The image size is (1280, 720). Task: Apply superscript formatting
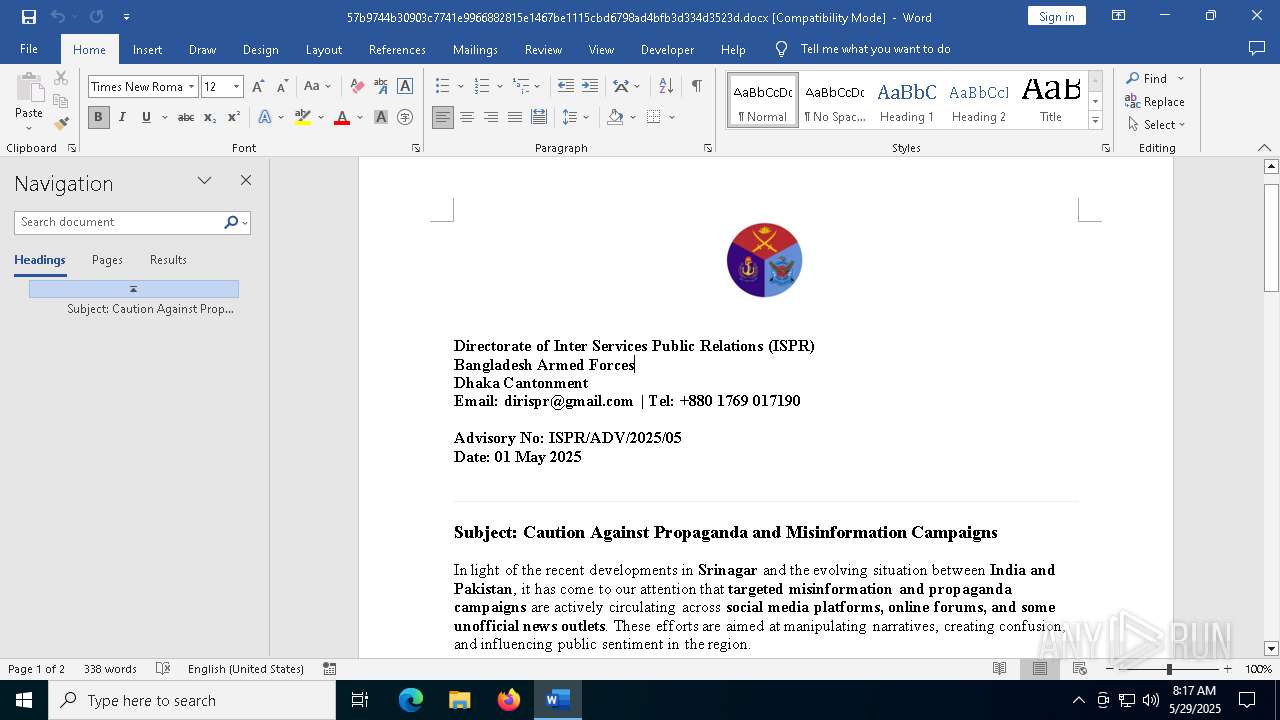coord(234,118)
